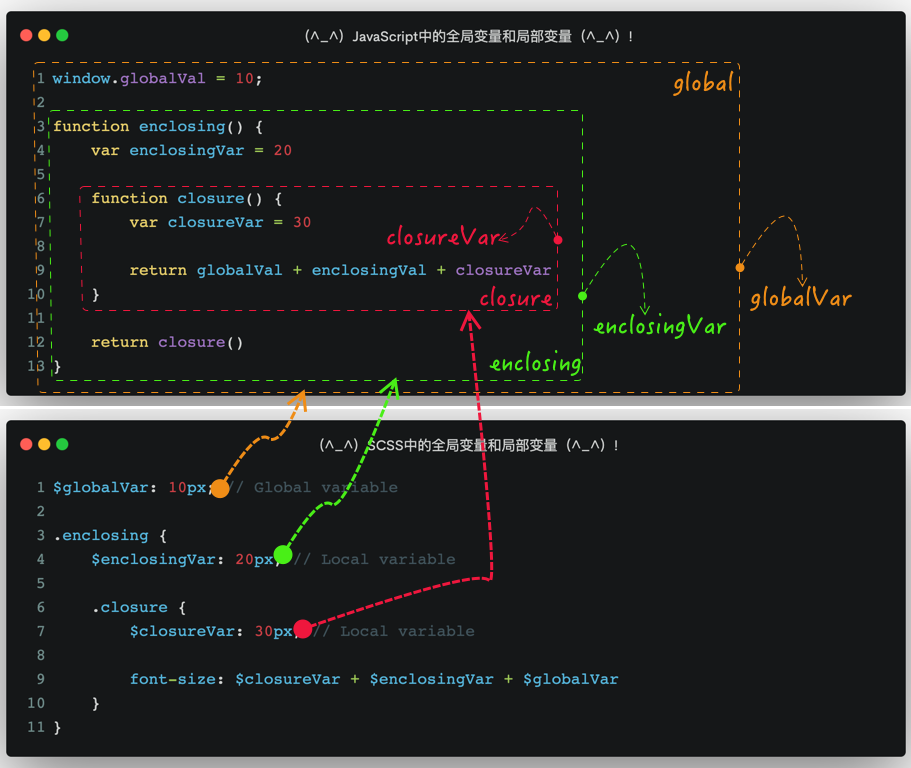The height and width of the screenshot is (768, 911).
Task: Minimize the SCSS code window with yellow button
Action: click(44, 444)
